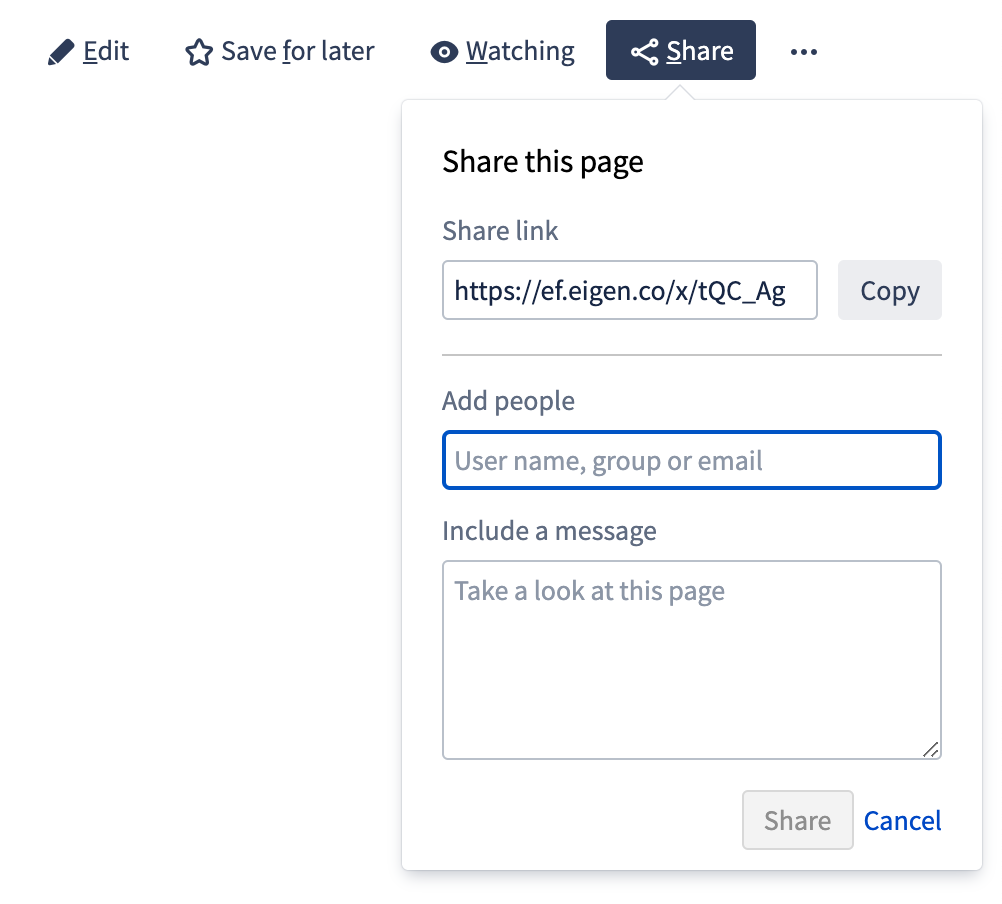Click the text area resize handle corner
Viewport: 1002px width, 904px height.
pyautogui.click(x=931, y=749)
